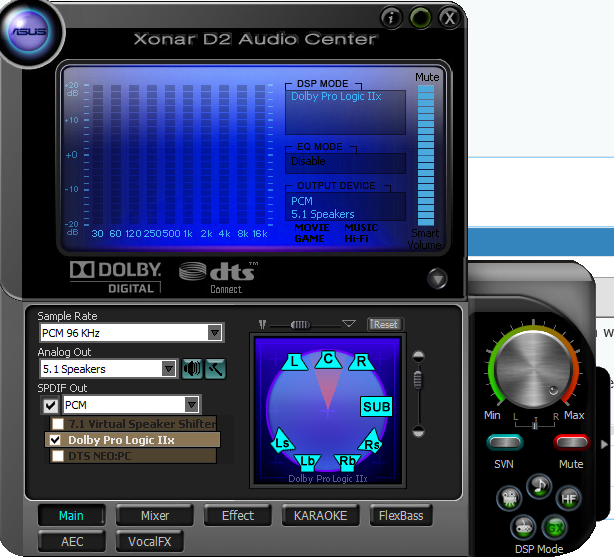Click the speaker test icon
The width and height of the screenshot is (614, 559).
192,369
